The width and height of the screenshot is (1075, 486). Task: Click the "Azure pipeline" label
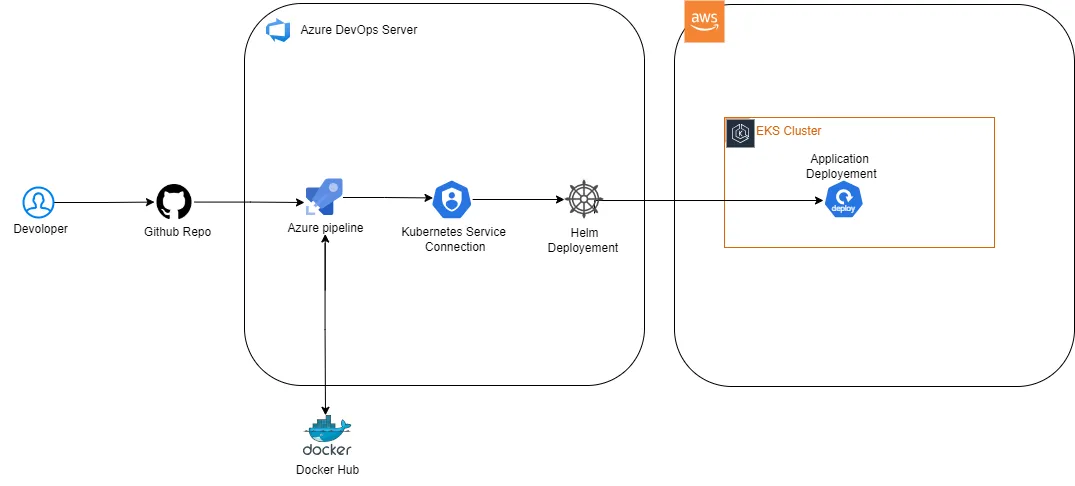(326, 228)
